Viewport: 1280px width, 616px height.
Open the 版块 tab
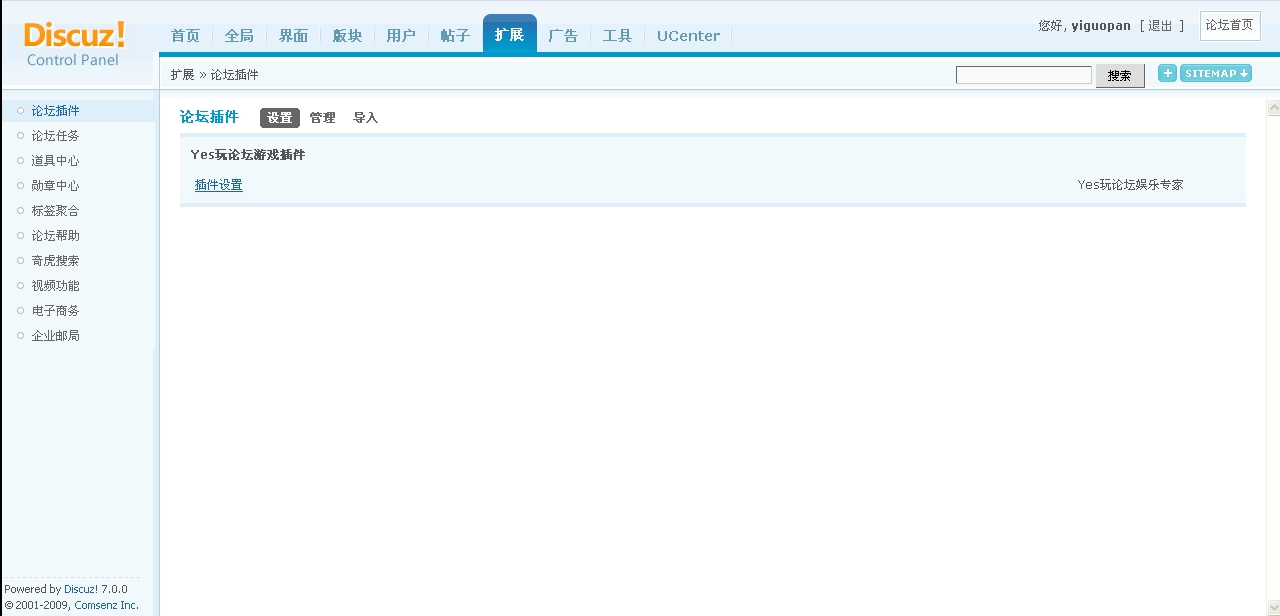point(347,35)
